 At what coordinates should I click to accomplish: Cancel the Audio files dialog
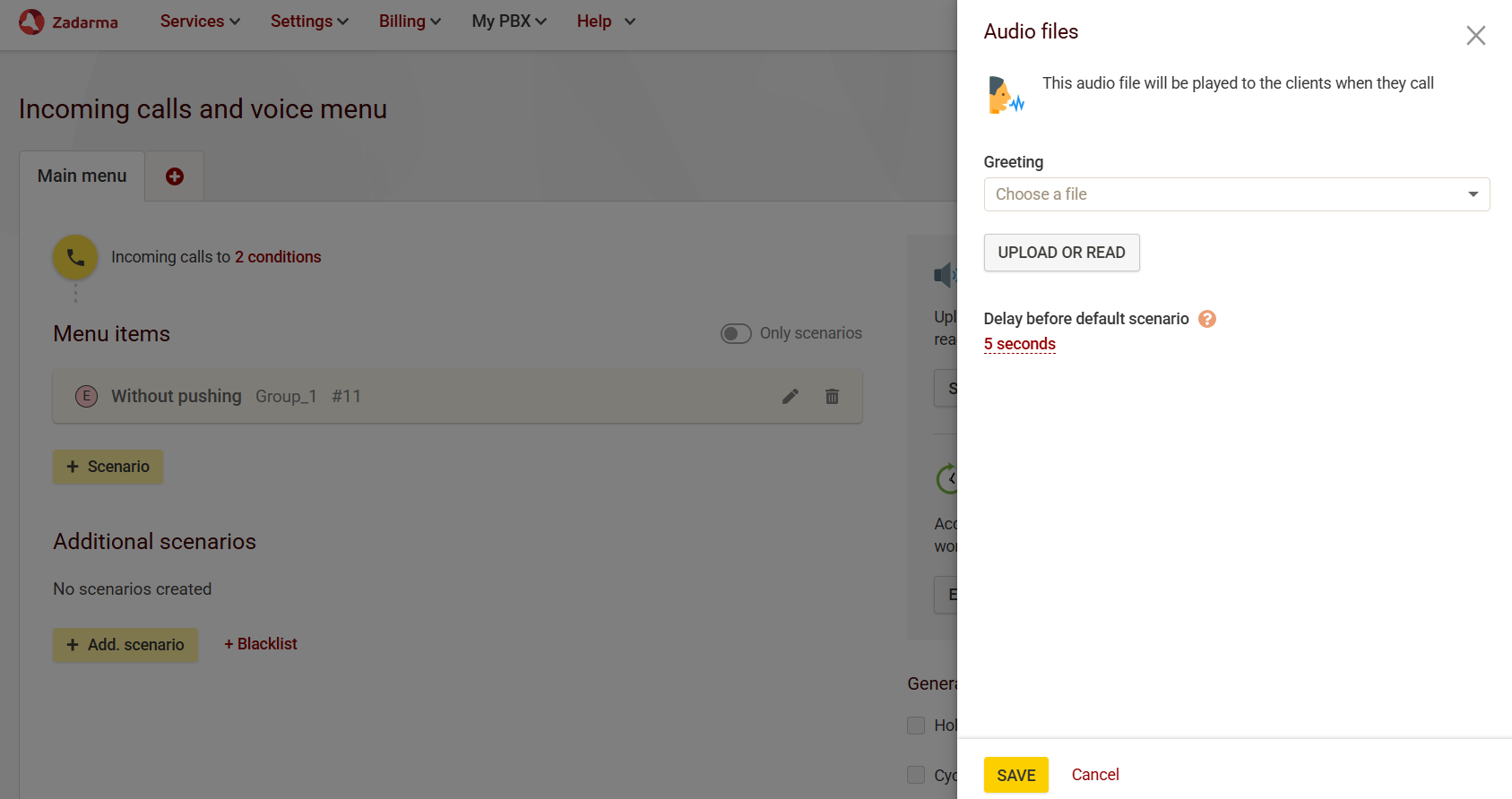pos(1095,775)
